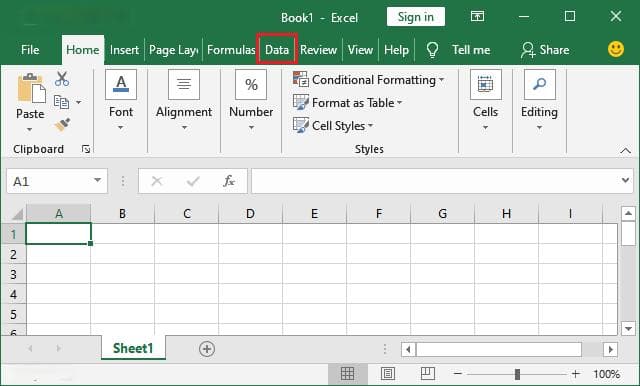
Task: Select row 5 header
Action: tap(13, 314)
